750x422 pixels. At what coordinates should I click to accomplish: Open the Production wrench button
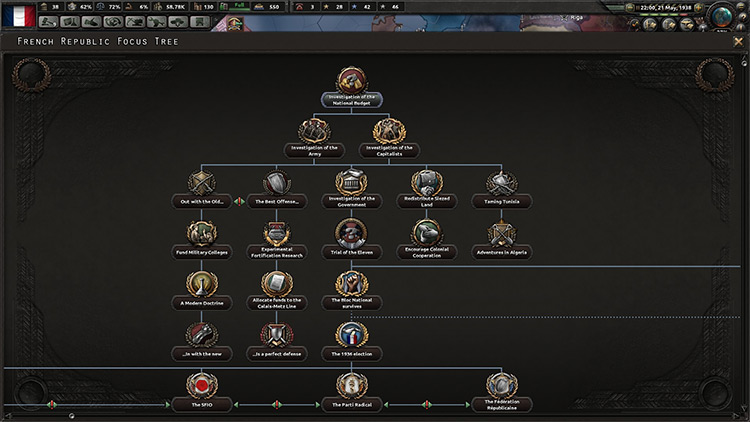click(157, 22)
